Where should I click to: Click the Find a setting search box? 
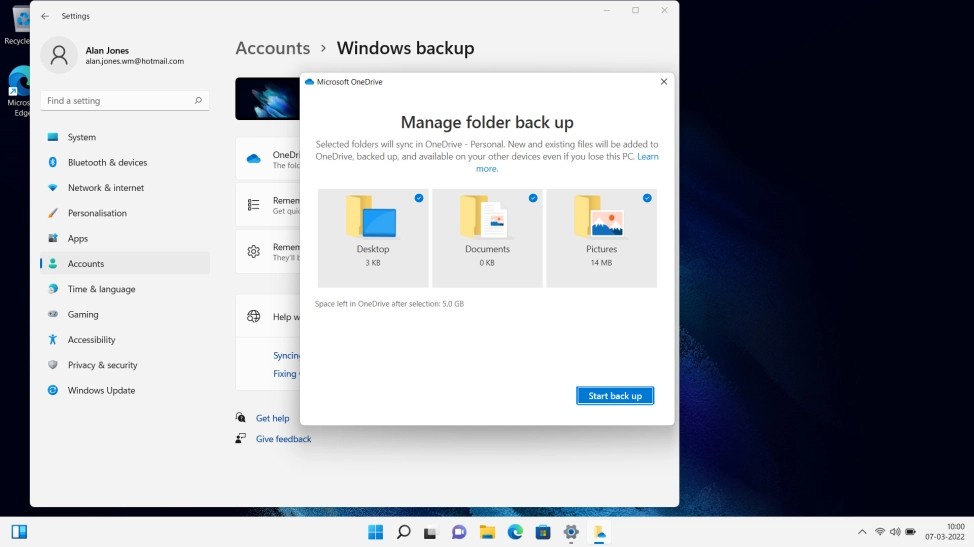tap(125, 101)
